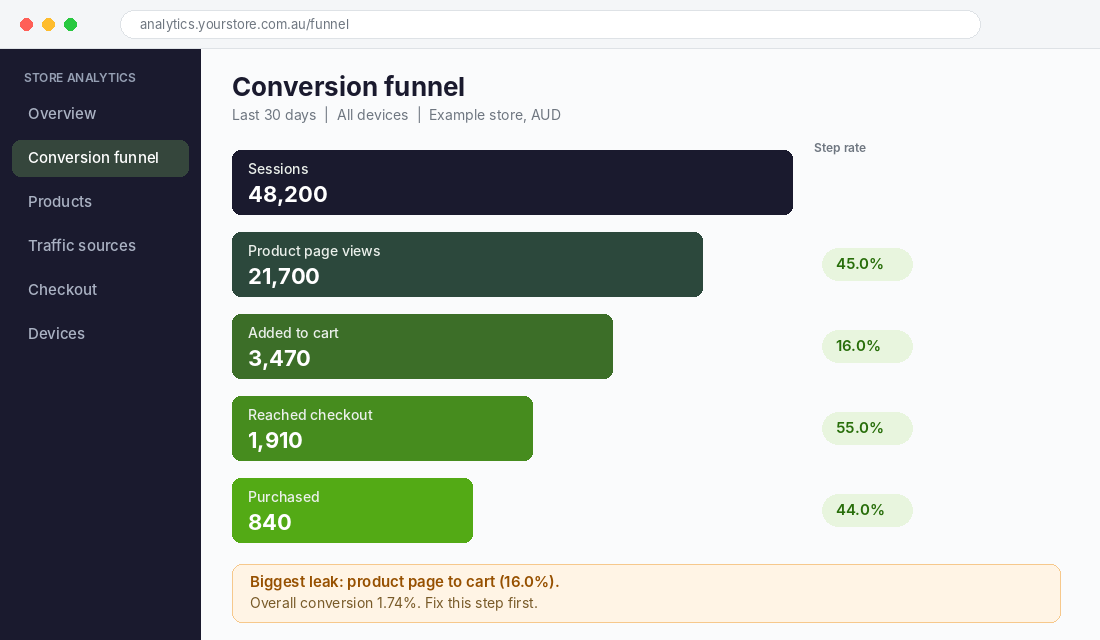The image size is (1100, 640).
Task: Click the URL address bar
Action: pyautogui.click(x=550, y=25)
